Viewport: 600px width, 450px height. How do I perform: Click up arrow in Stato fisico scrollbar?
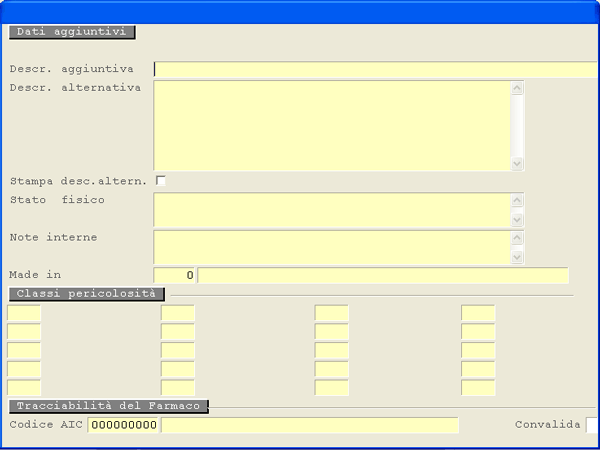(x=517, y=200)
